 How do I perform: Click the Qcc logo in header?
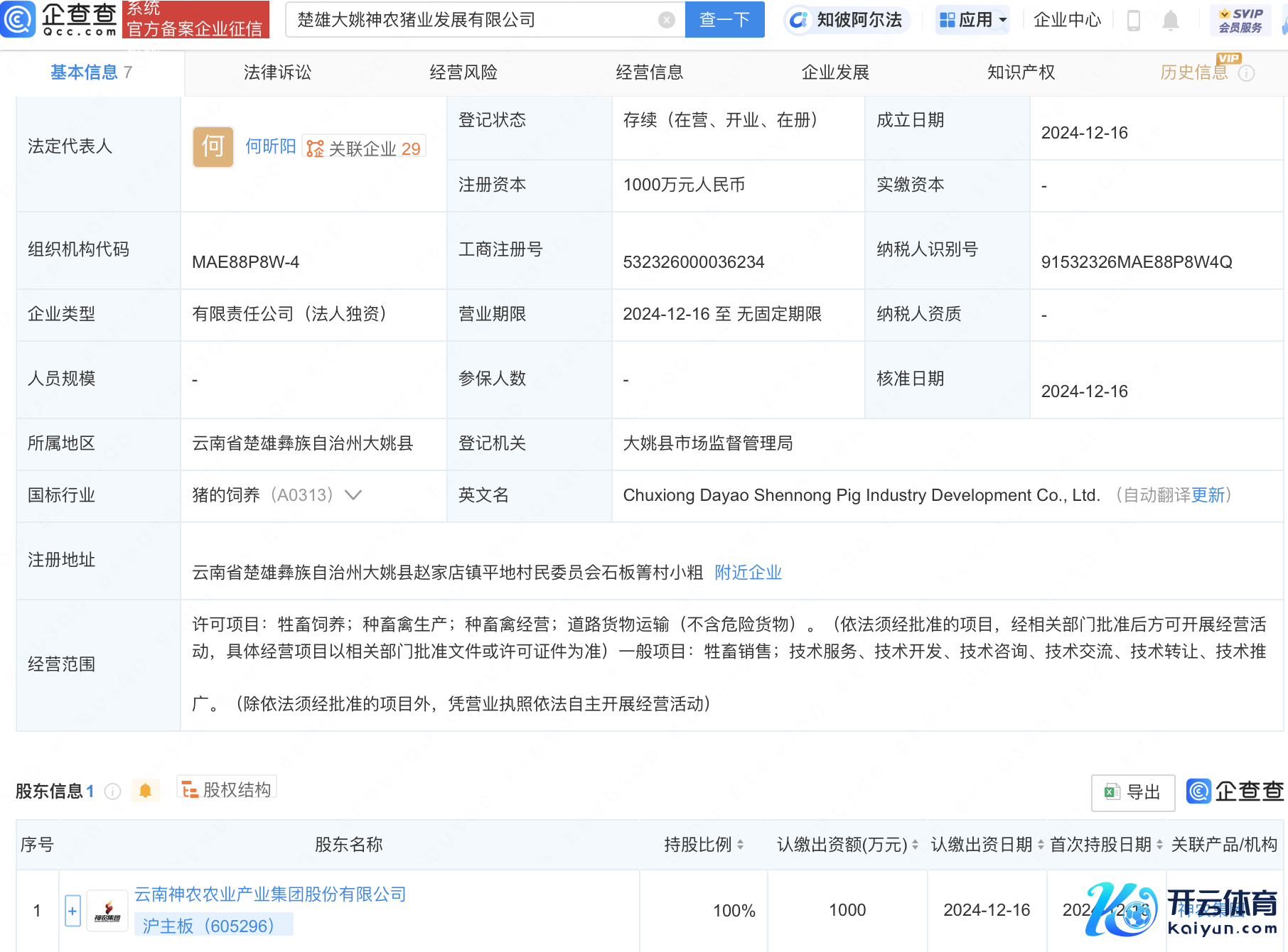[60, 19]
